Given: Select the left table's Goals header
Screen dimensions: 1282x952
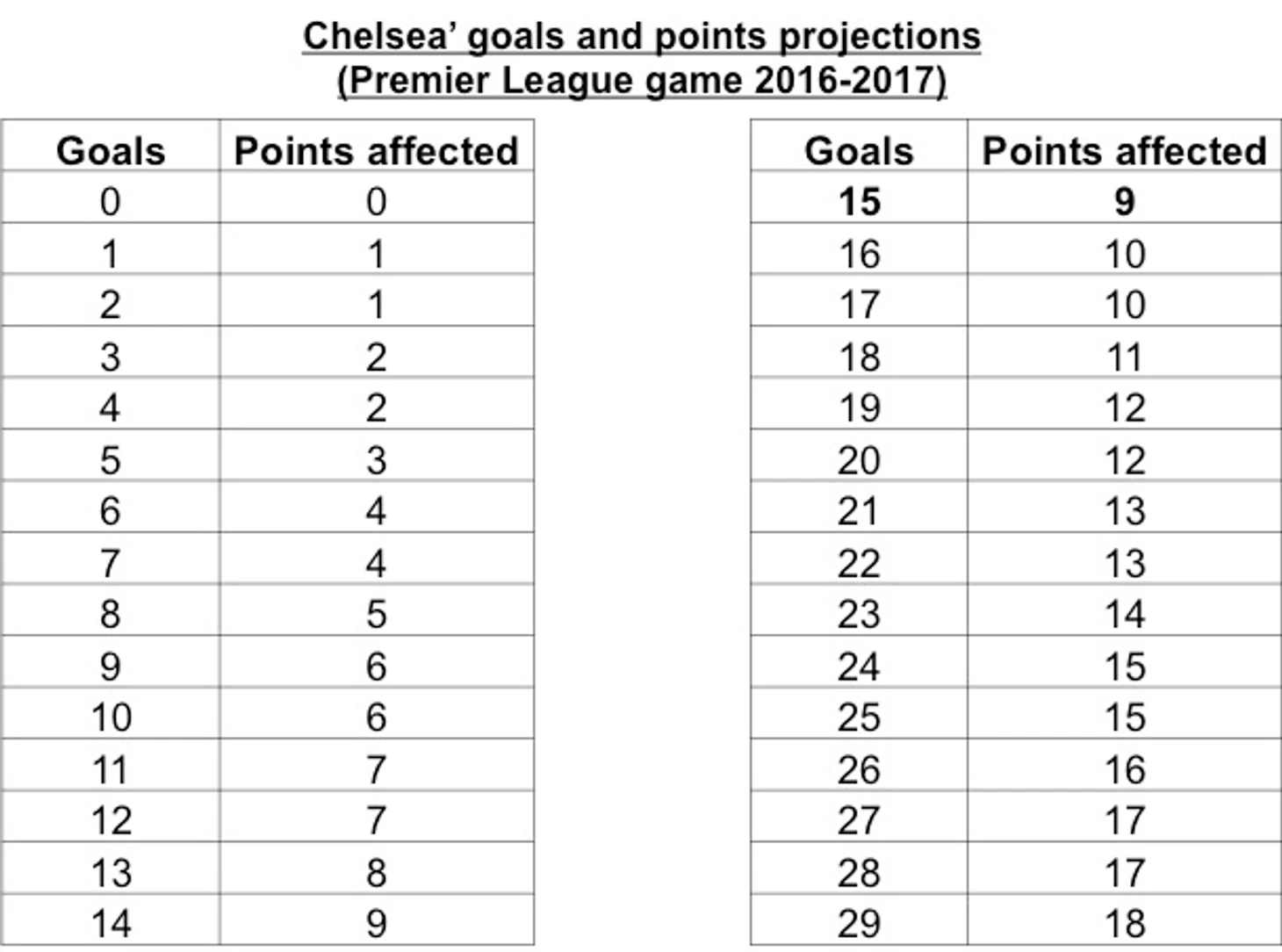Looking at the screenshot, I should [x=111, y=151].
